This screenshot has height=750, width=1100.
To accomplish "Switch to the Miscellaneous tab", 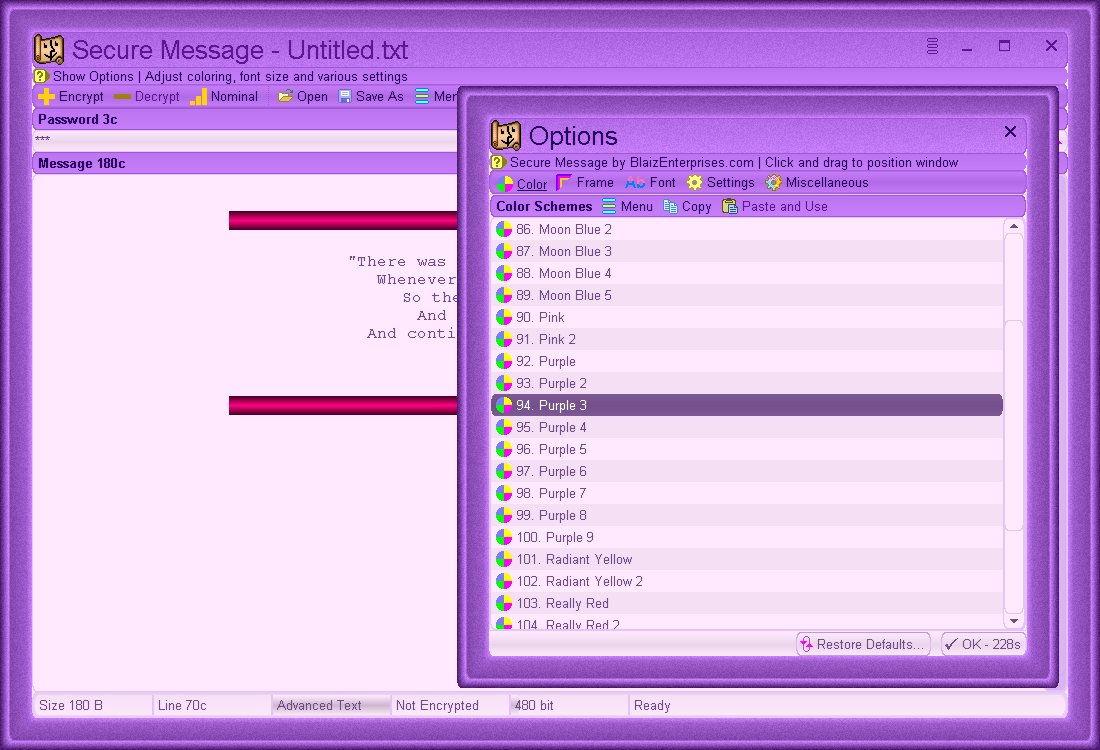I will coord(817,183).
